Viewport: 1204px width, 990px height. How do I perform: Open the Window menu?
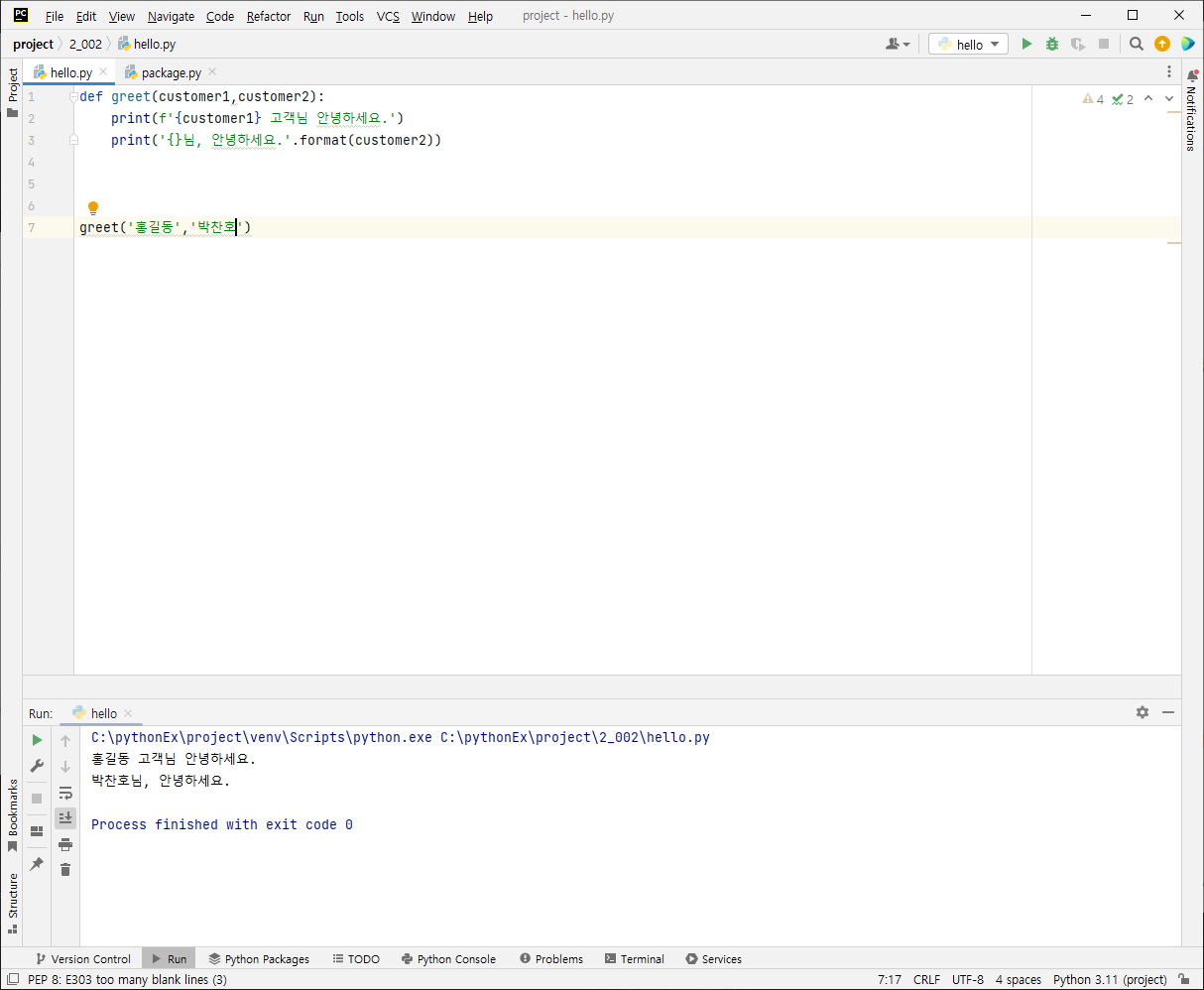pos(433,16)
